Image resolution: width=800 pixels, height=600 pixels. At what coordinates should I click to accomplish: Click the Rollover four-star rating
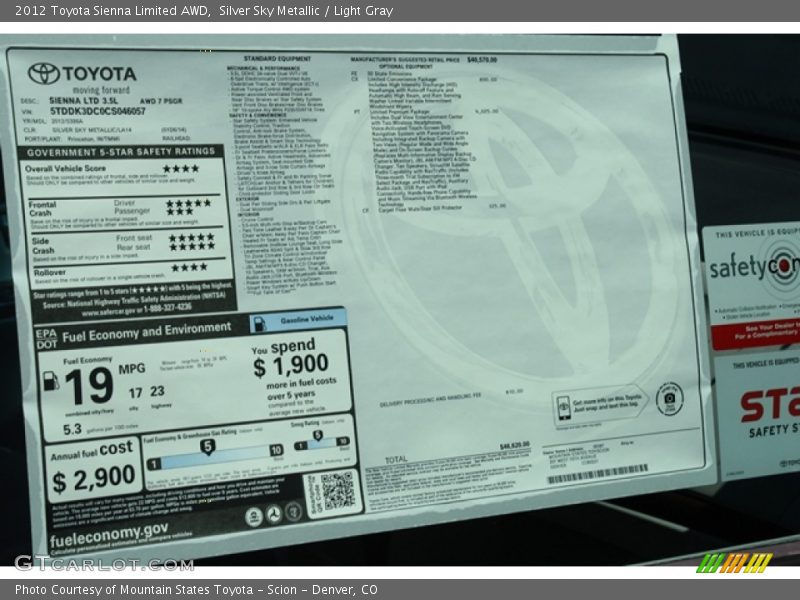(189, 267)
